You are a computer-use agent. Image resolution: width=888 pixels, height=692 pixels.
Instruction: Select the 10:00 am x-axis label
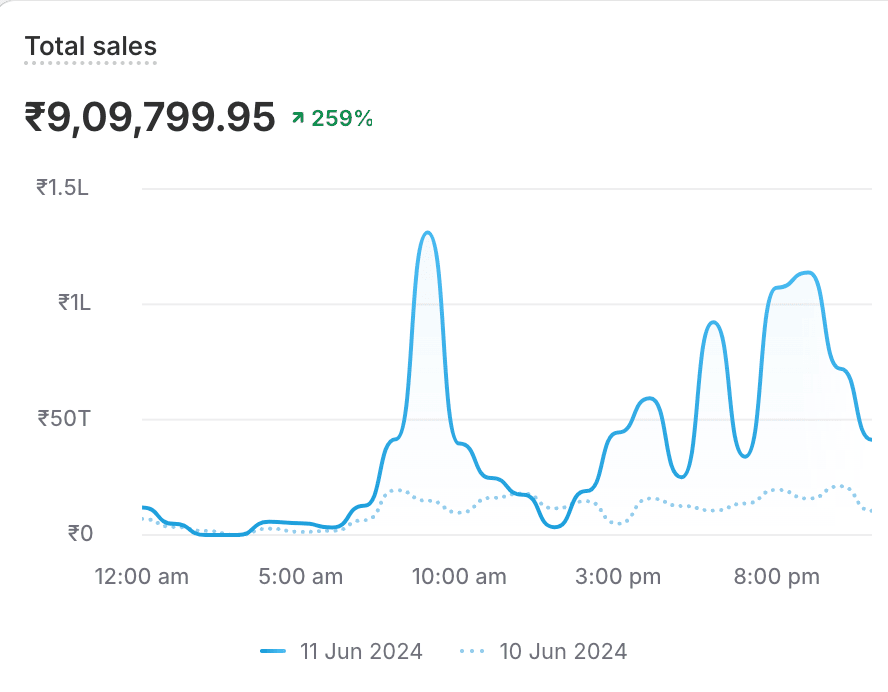459,576
